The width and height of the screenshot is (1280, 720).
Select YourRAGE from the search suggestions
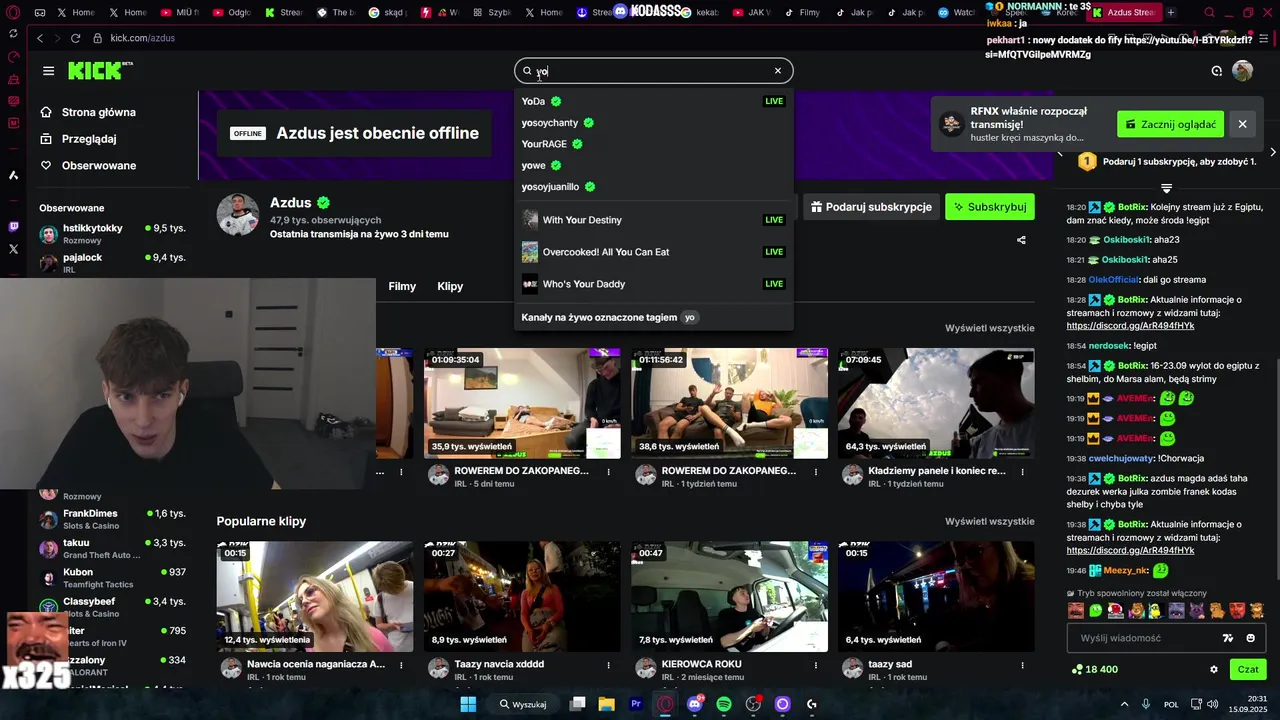point(653,144)
